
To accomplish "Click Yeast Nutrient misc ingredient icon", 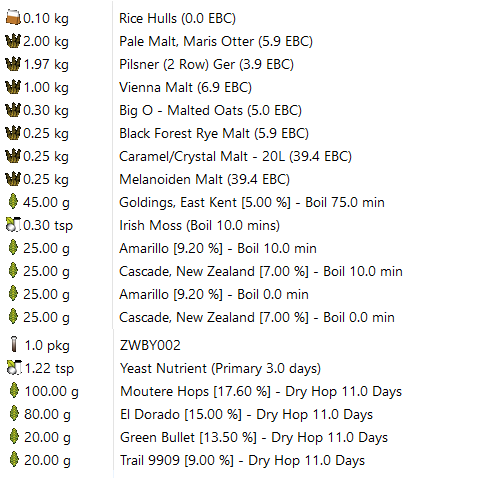I will pyautogui.click(x=14, y=368).
